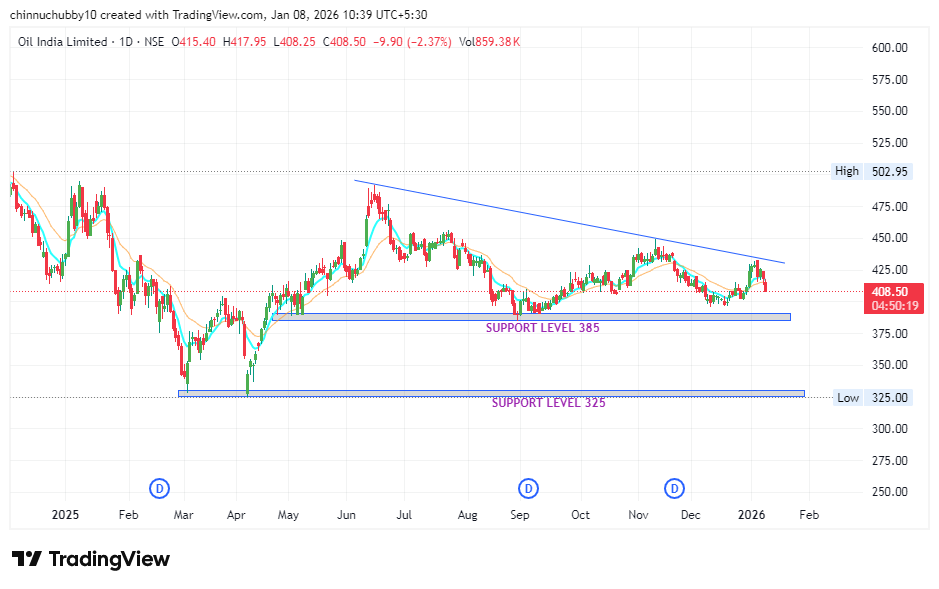Click the 250.00 price axis label
This screenshot has width=939, height=589.
pos(890,491)
